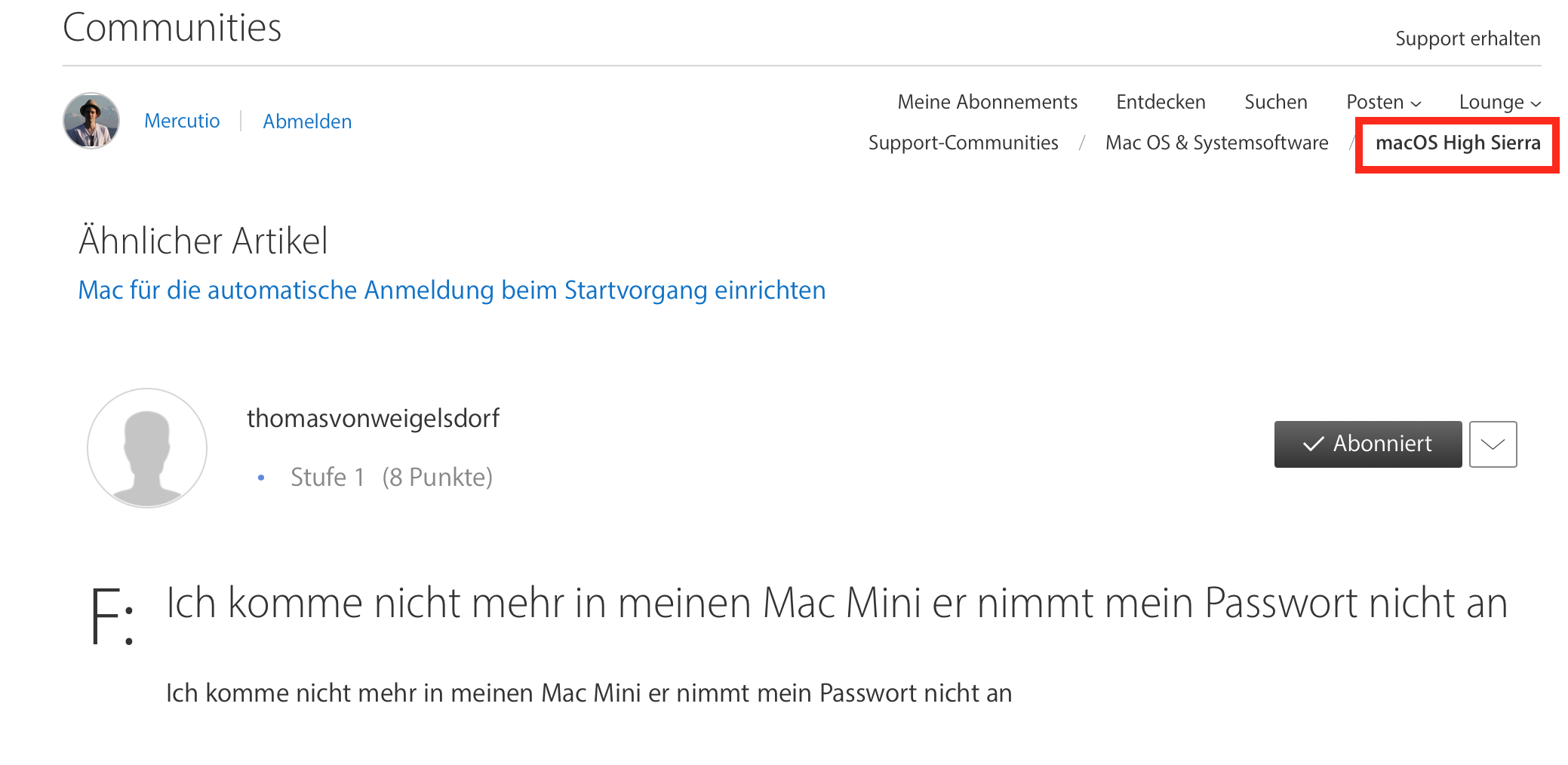The height and width of the screenshot is (765, 1568).
Task: Click Mercutio's profile avatar photo
Action: pyautogui.click(x=91, y=121)
